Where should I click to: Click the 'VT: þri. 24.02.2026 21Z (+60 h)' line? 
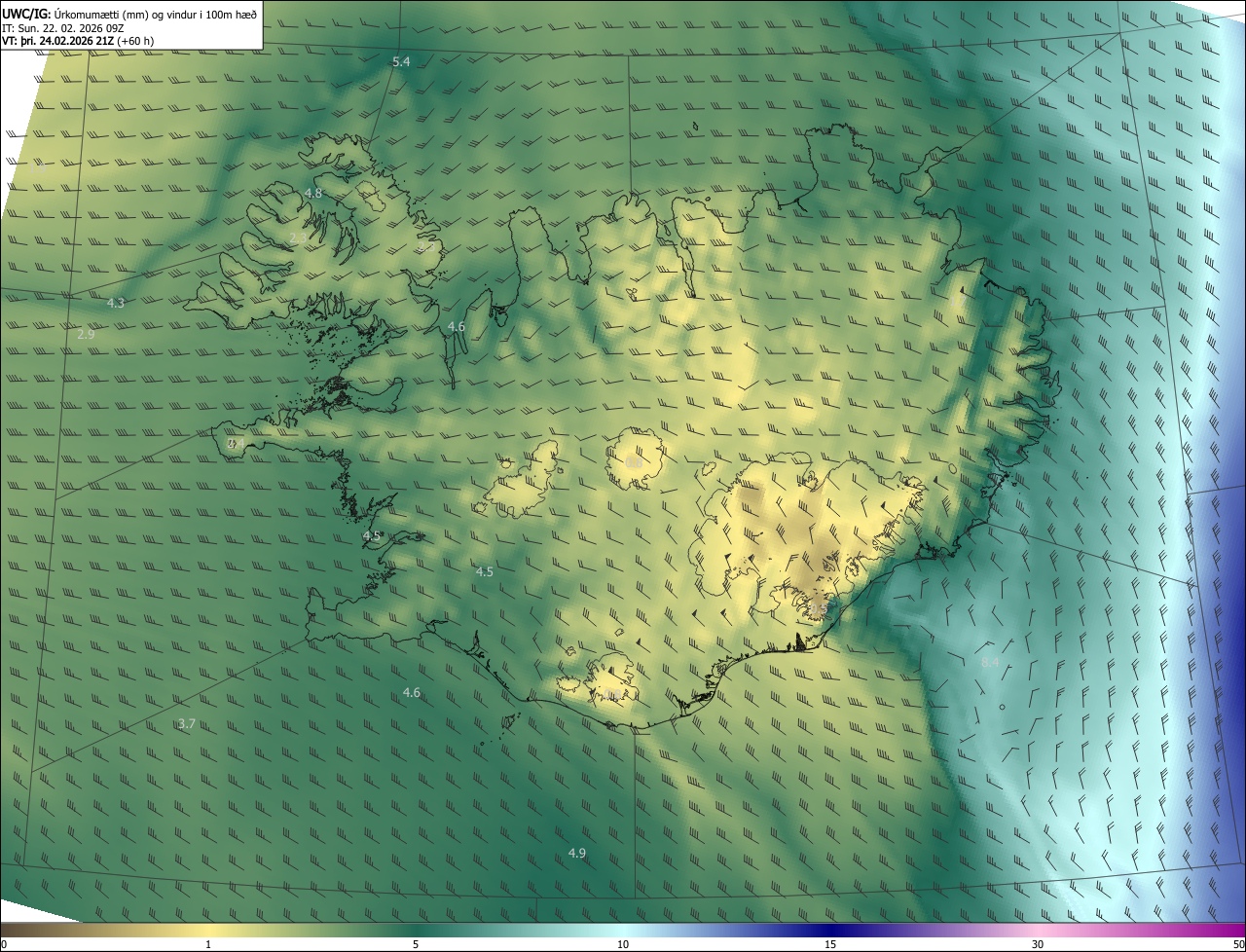tap(78, 41)
